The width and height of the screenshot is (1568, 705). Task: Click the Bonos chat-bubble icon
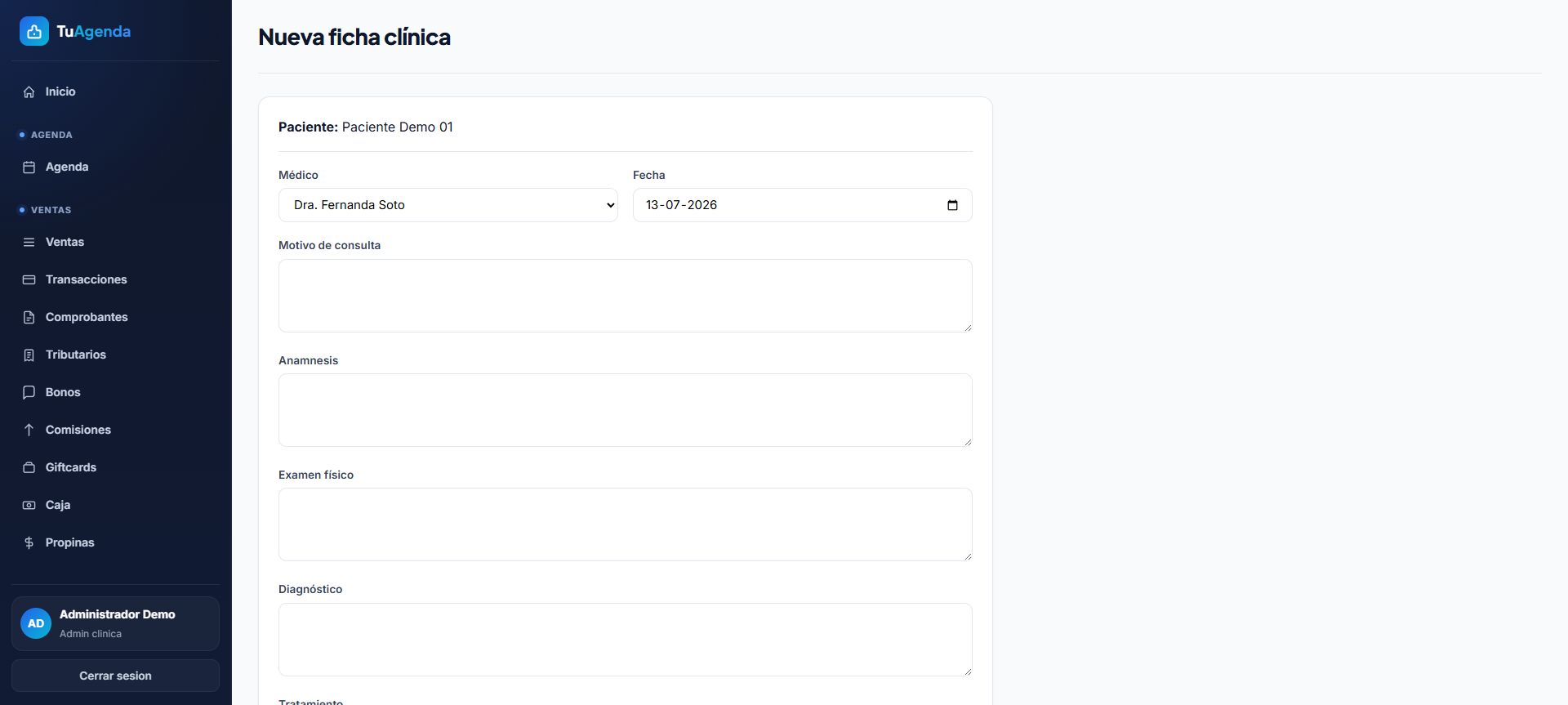click(29, 392)
